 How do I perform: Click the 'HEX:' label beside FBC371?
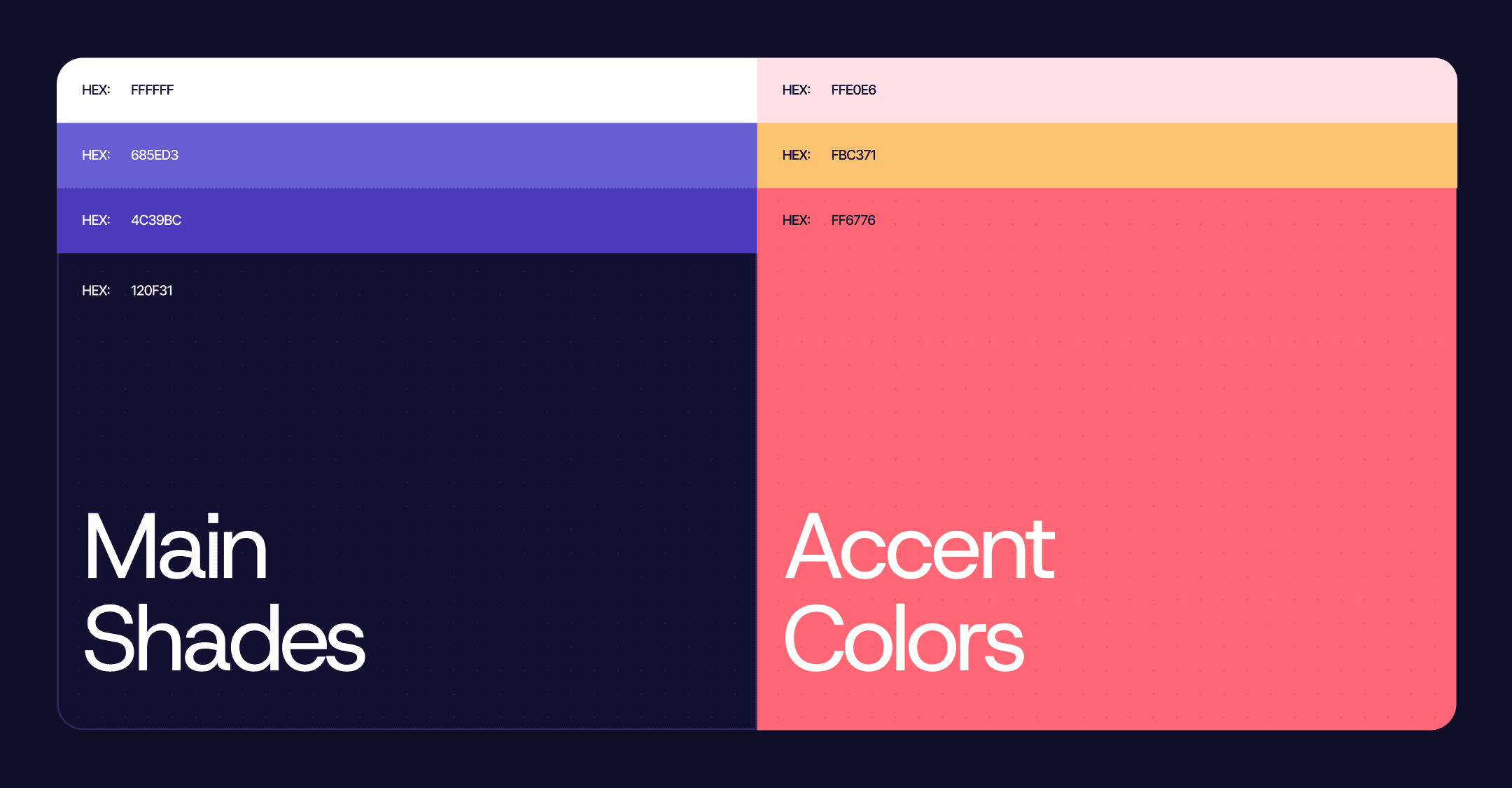pyautogui.click(x=797, y=155)
